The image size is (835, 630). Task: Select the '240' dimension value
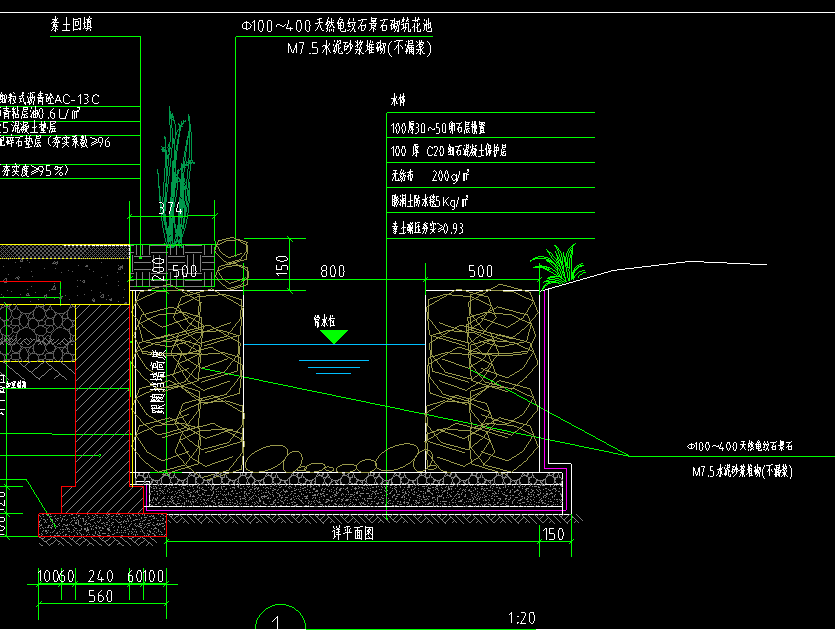(x=101, y=576)
